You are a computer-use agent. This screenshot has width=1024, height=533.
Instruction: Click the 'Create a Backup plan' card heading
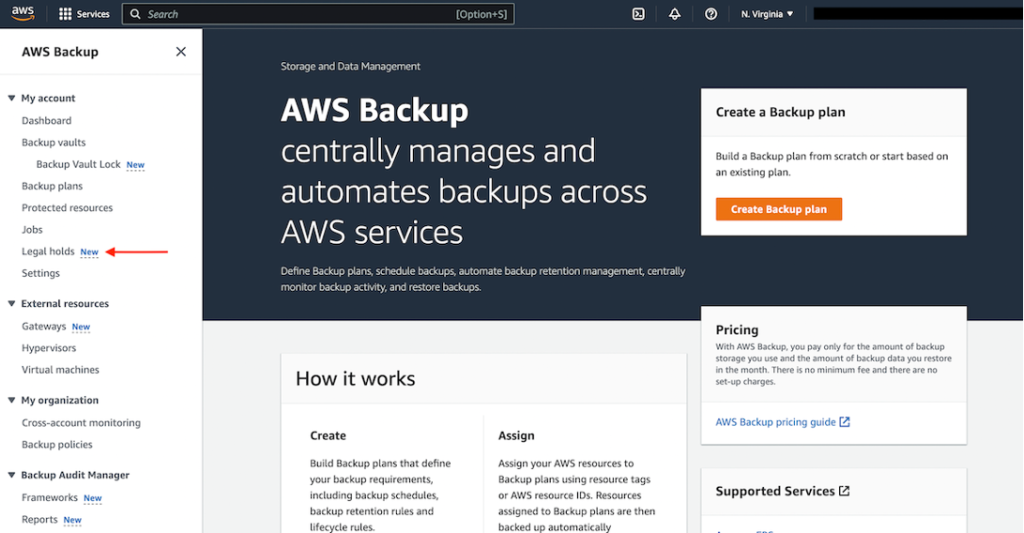coord(780,112)
